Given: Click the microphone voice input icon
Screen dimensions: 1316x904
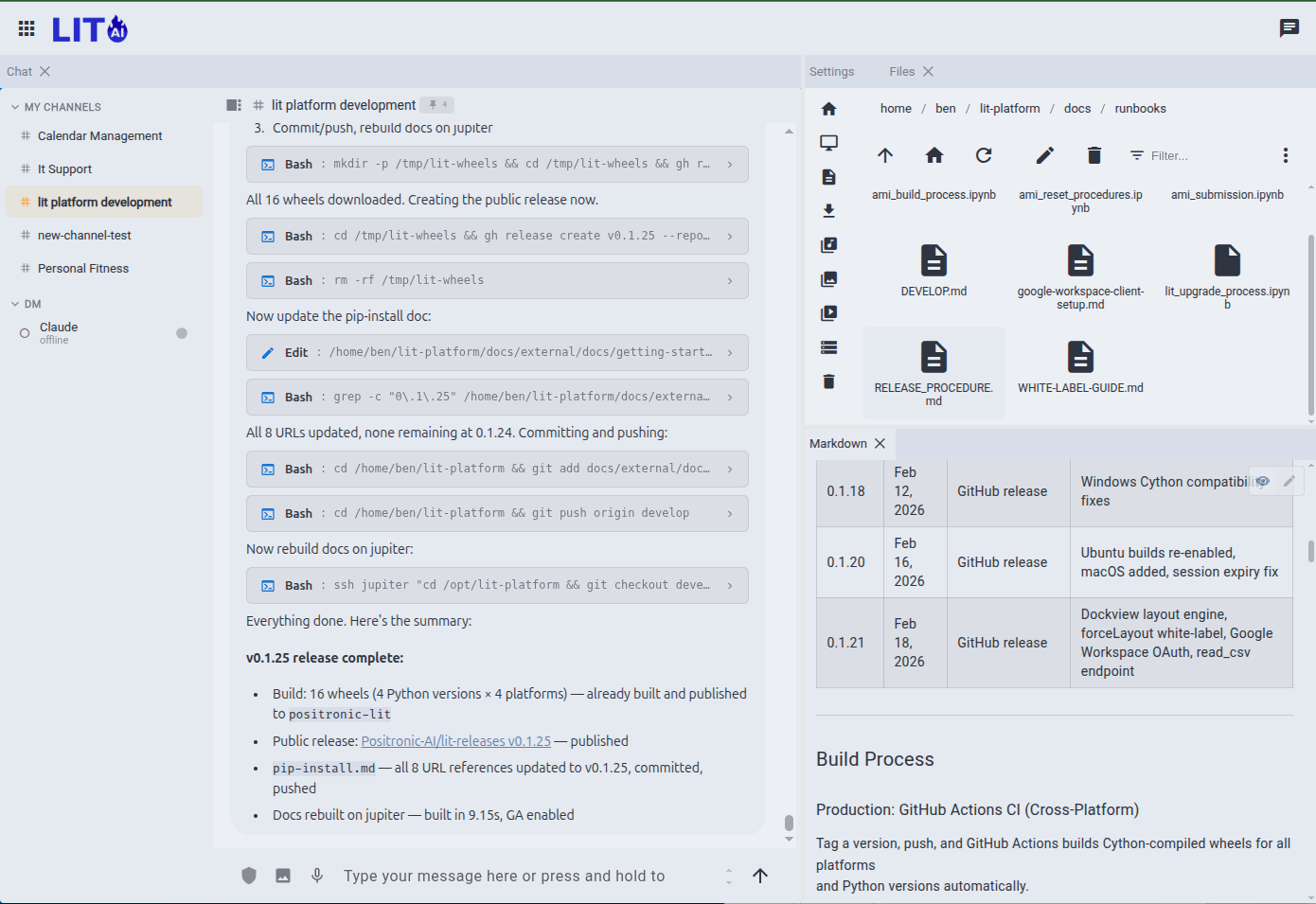Looking at the screenshot, I should tap(317, 876).
